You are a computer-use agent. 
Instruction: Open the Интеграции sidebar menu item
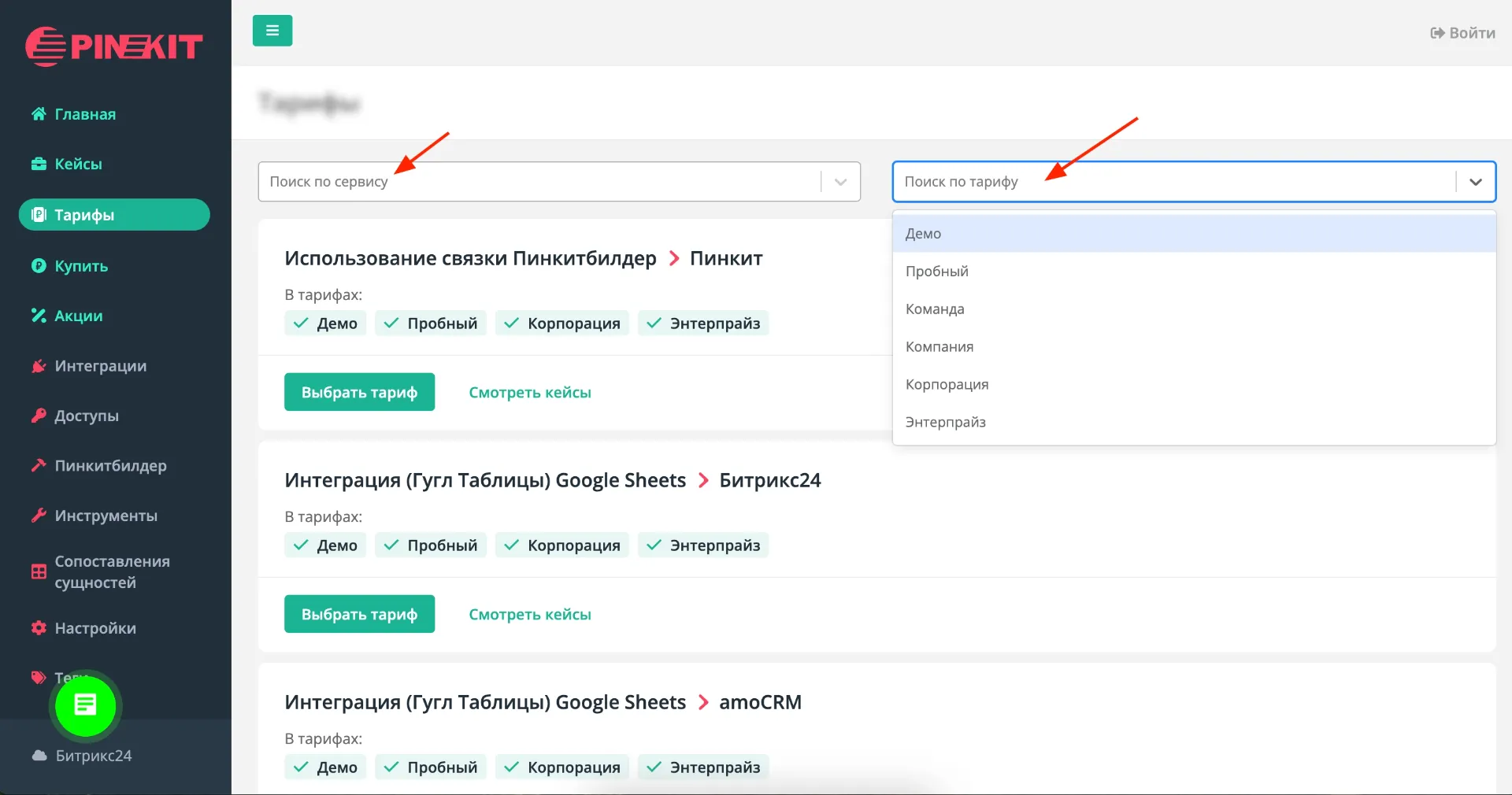100,366
